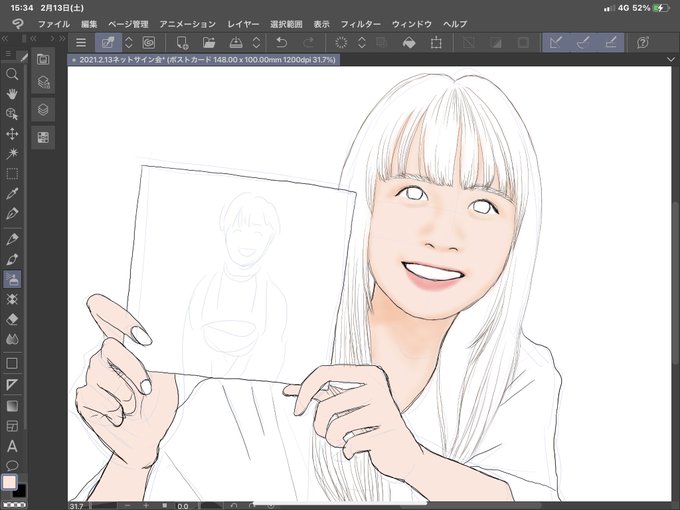680x510 pixels.
Task: Select the Brush tool
Action: click(x=12, y=259)
